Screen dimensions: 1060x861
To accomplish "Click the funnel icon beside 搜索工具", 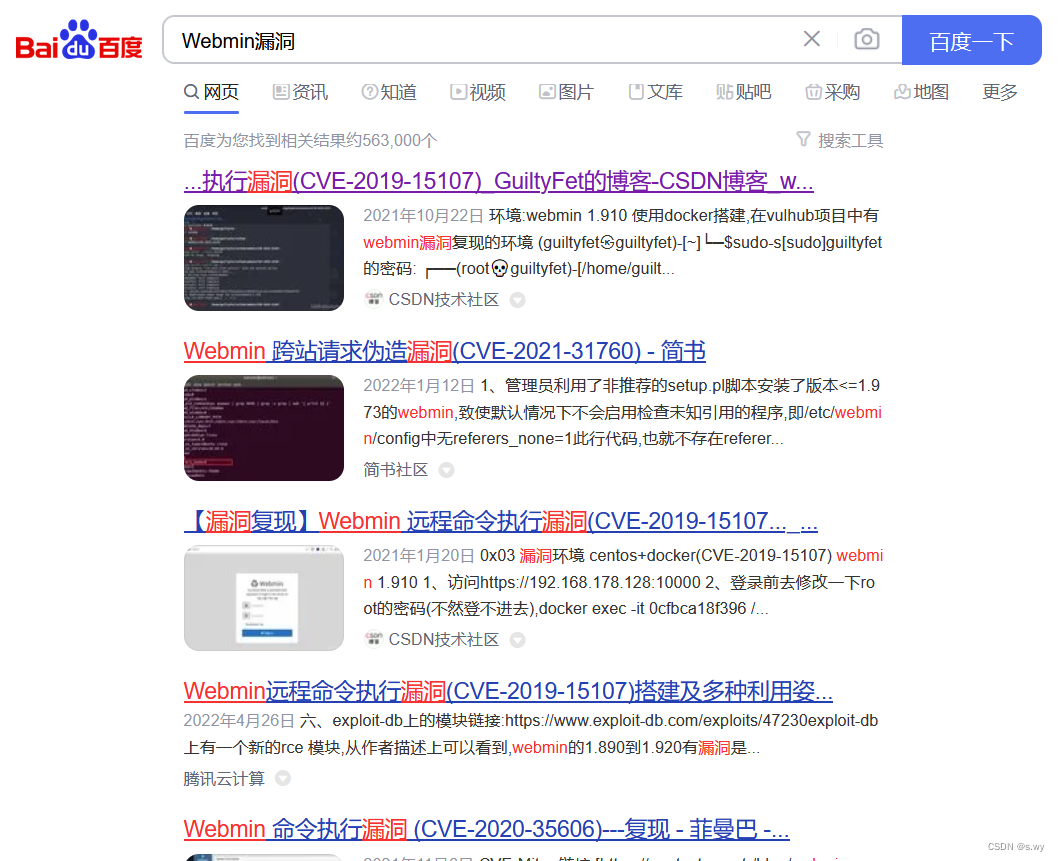I will pos(803,140).
